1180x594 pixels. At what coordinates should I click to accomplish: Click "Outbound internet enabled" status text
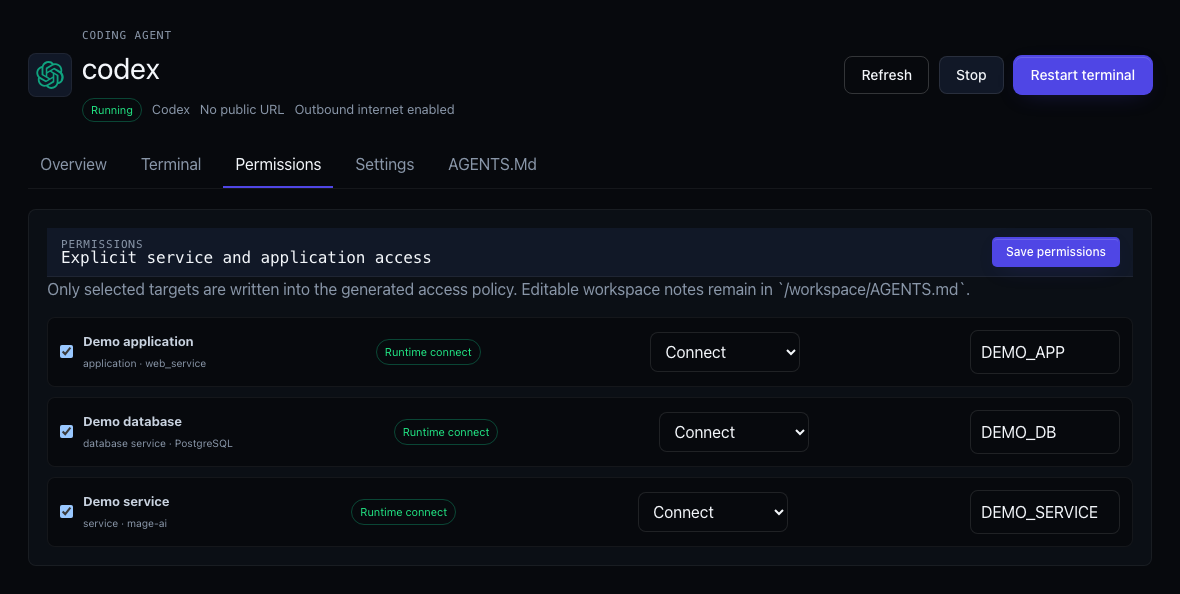tap(374, 110)
